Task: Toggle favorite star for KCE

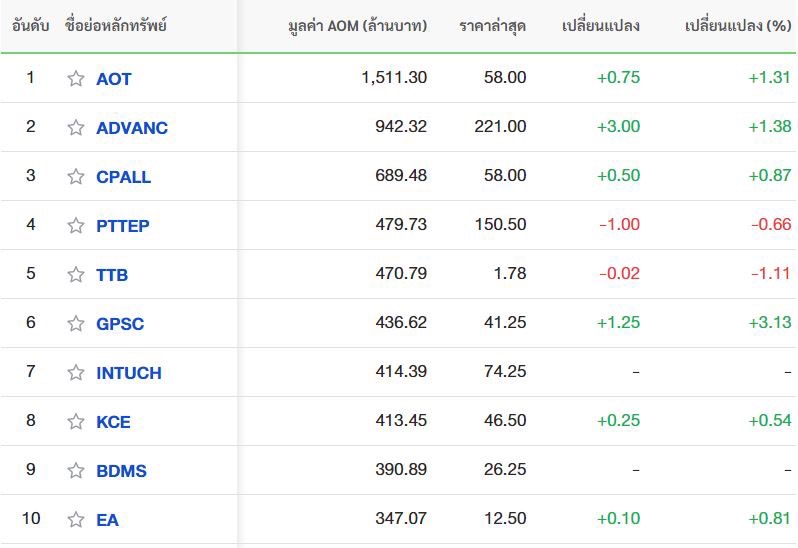Action: pos(76,421)
